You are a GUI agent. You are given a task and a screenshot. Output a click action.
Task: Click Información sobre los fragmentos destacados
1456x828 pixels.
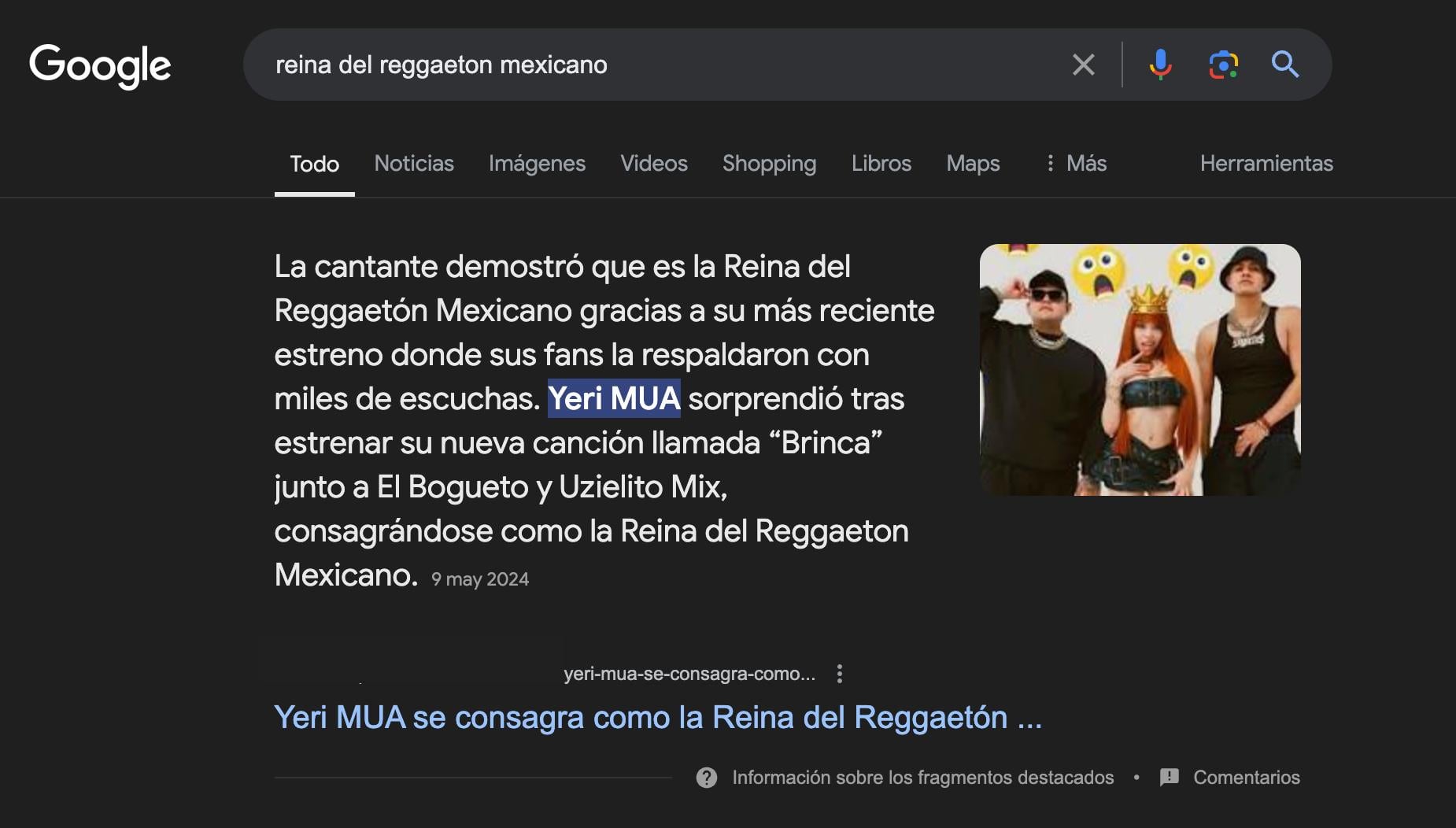tap(922, 777)
